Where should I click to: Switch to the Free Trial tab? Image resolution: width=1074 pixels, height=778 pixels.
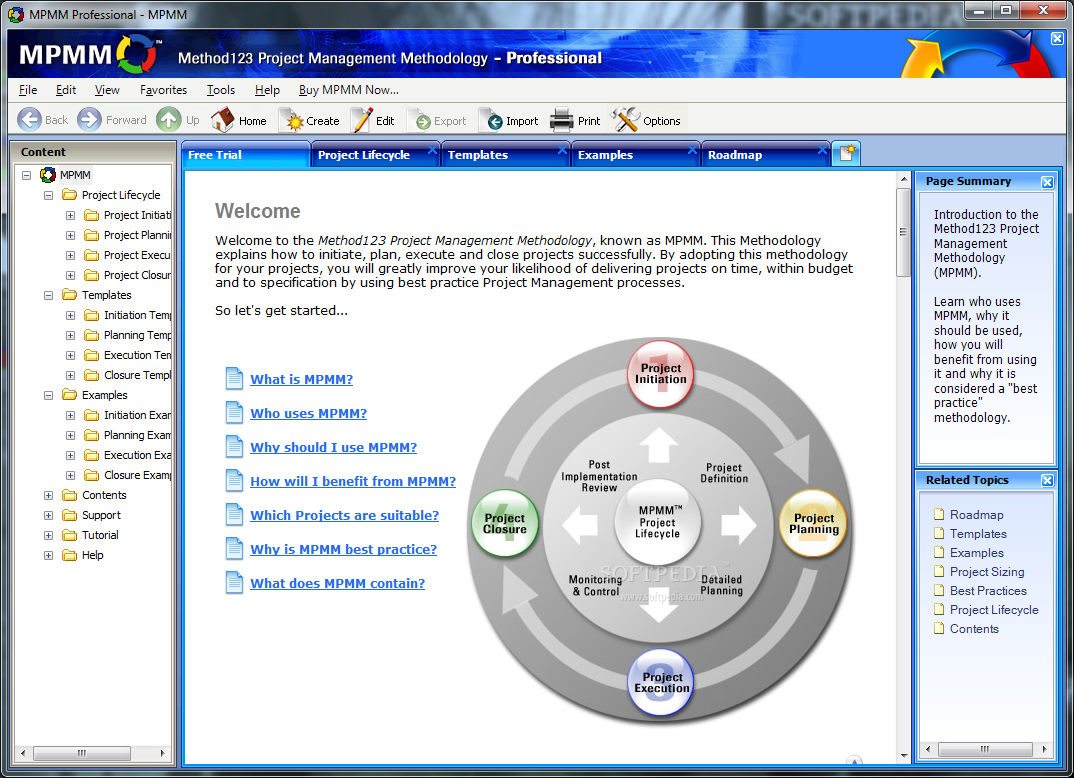pyautogui.click(x=245, y=155)
